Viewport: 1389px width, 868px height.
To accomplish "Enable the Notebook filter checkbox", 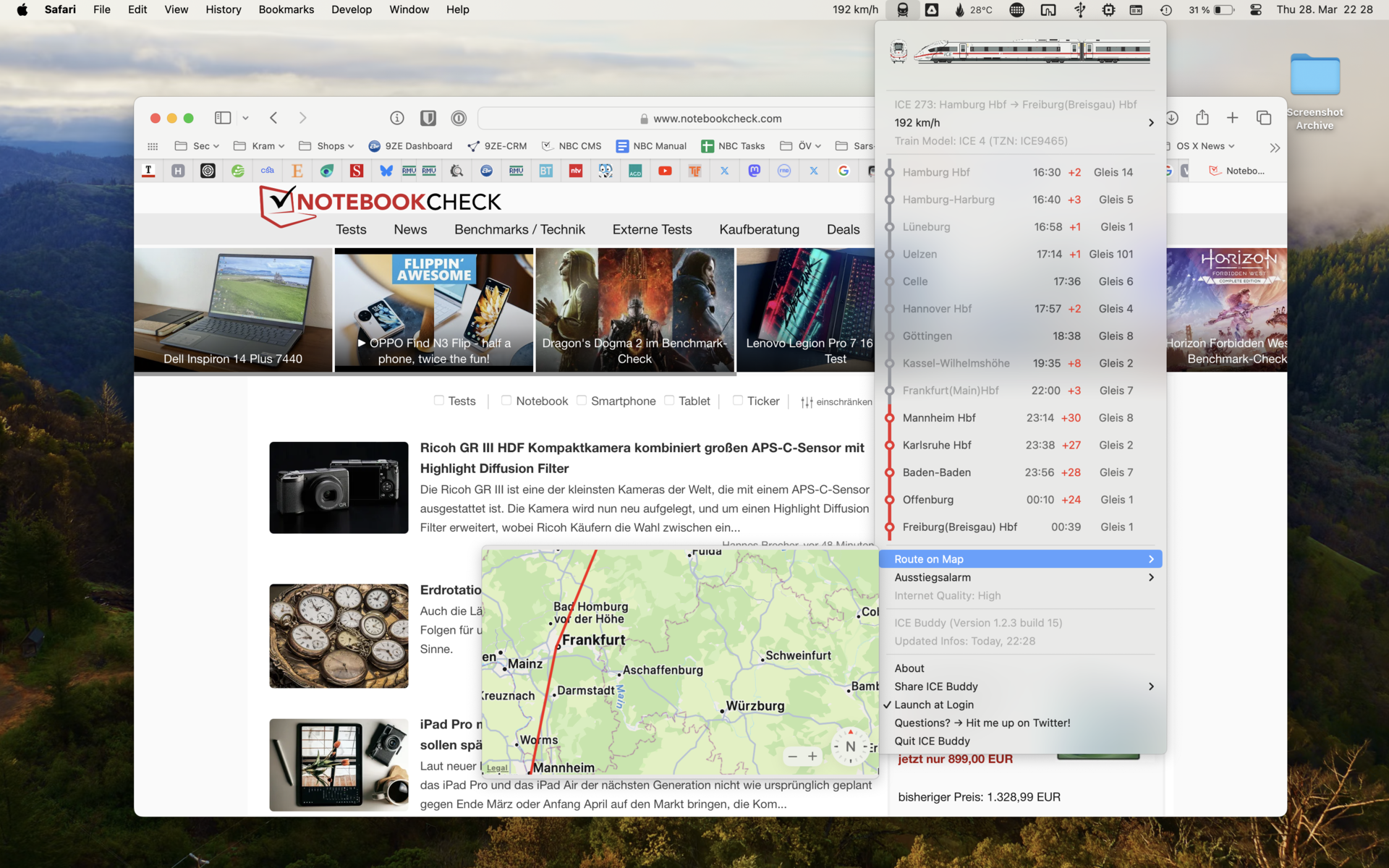I will pyautogui.click(x=506, y=400).
